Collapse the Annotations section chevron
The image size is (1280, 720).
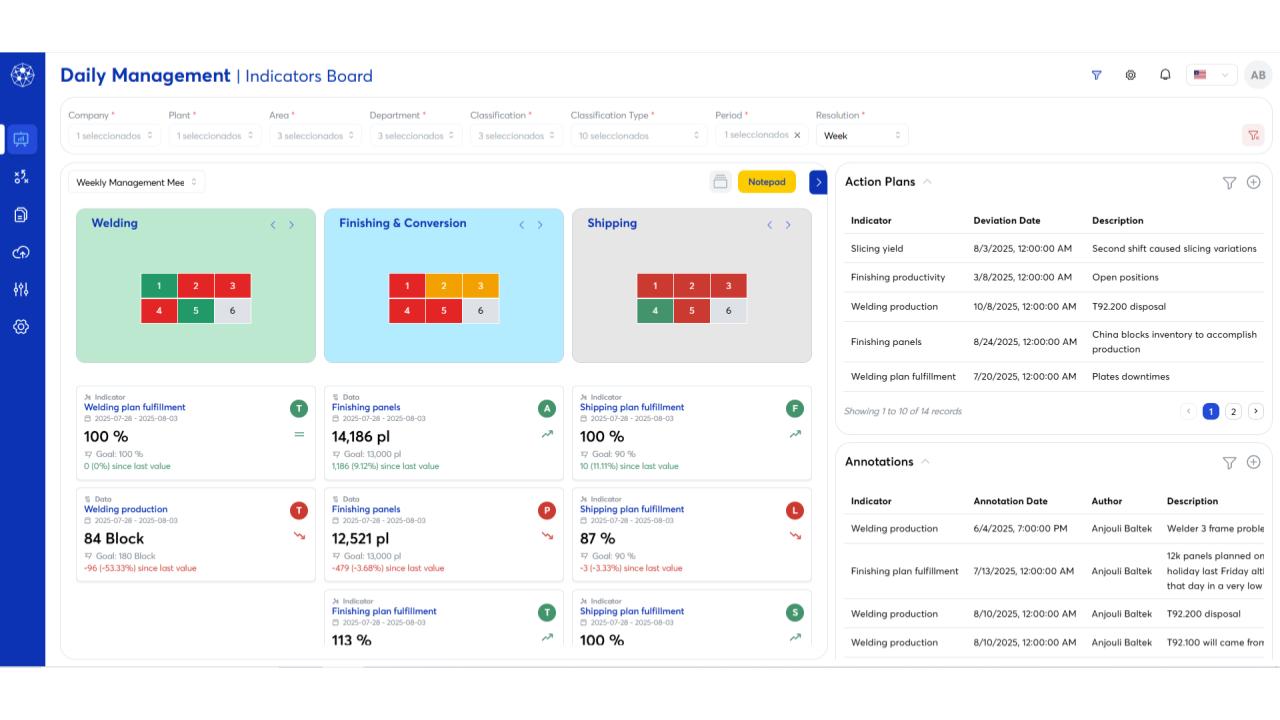(926, 462)
